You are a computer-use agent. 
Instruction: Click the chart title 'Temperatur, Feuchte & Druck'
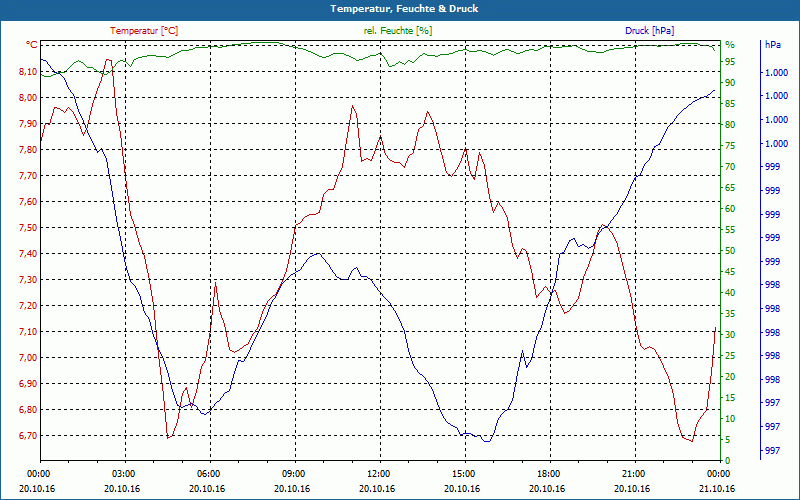click(x=404, y=9)
